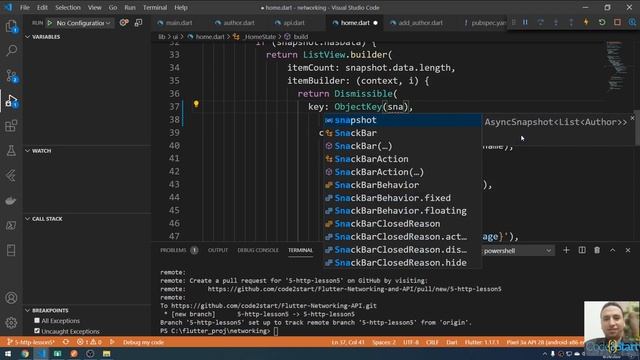Open the Test flask view
The width and height of the screenshot is (640, 360).
[11, 151]
